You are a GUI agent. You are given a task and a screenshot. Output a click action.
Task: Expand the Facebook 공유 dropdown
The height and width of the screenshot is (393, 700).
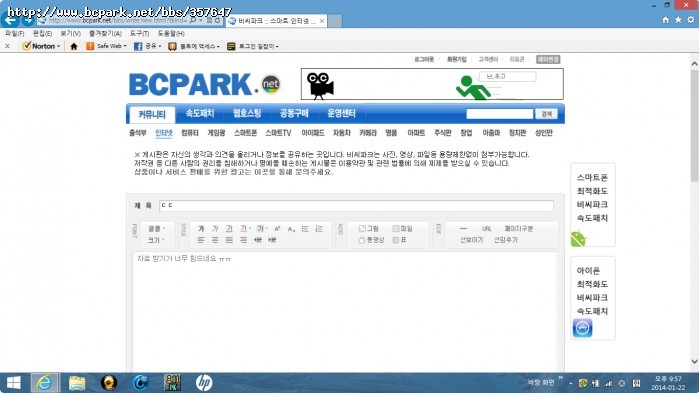click(x=160, y=46)
